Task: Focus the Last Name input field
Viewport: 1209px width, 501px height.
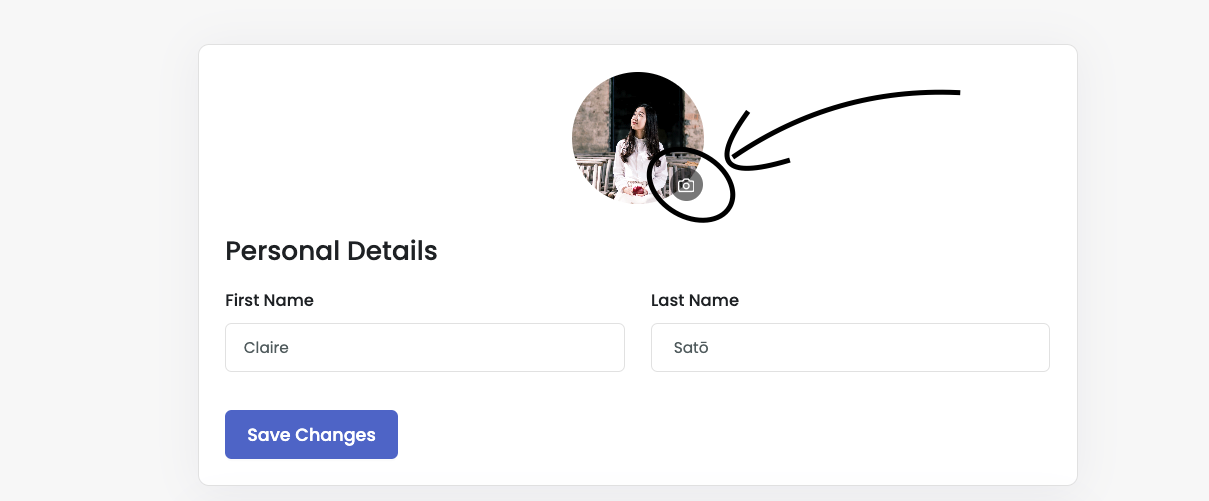Action: click(849, 348)
